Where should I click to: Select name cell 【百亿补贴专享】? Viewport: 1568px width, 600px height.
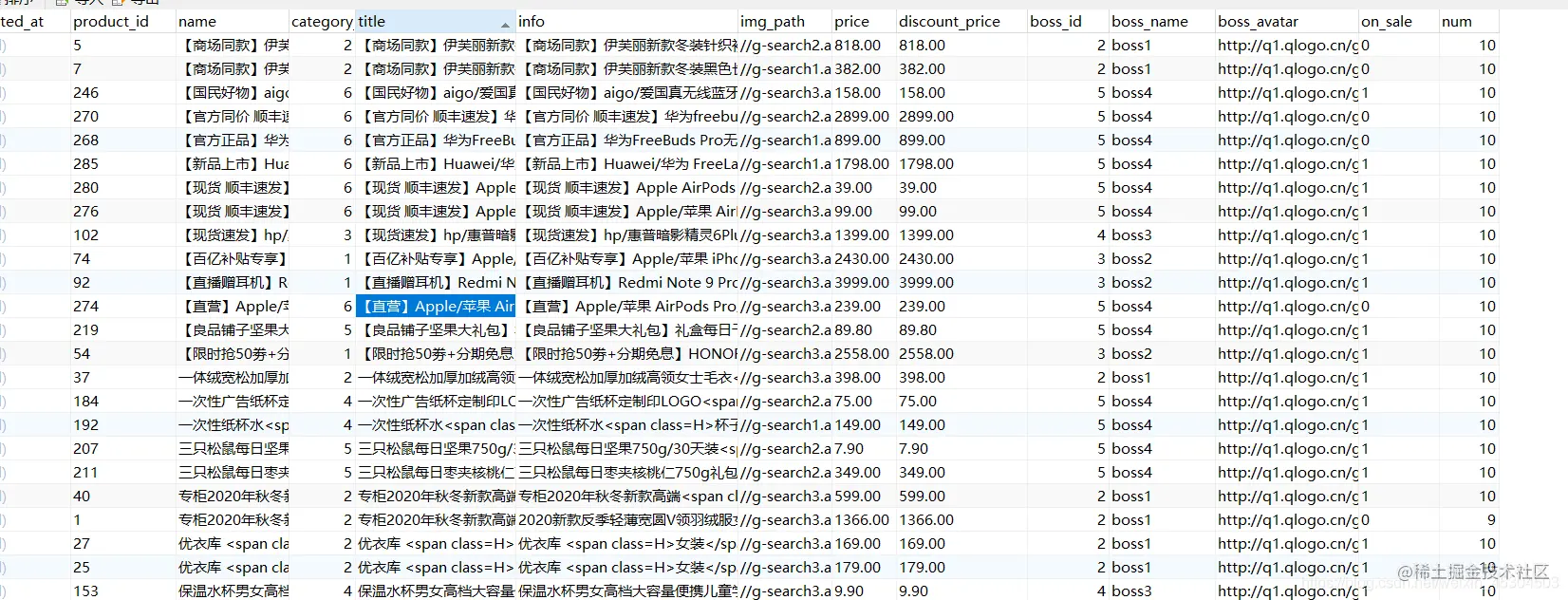click(x=232, y=258)
